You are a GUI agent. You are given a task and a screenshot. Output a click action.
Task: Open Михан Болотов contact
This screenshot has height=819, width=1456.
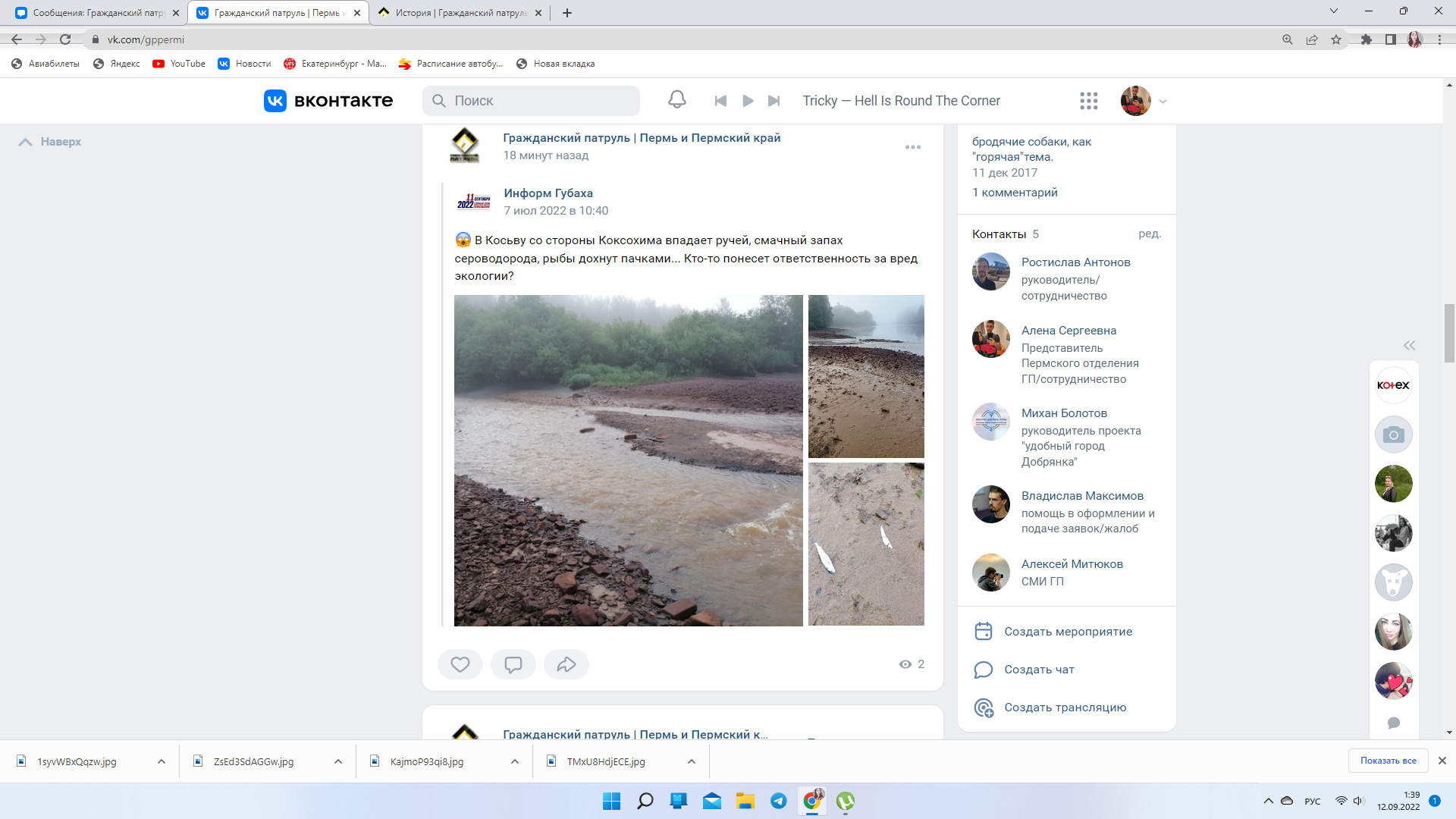click(1064, 413)
